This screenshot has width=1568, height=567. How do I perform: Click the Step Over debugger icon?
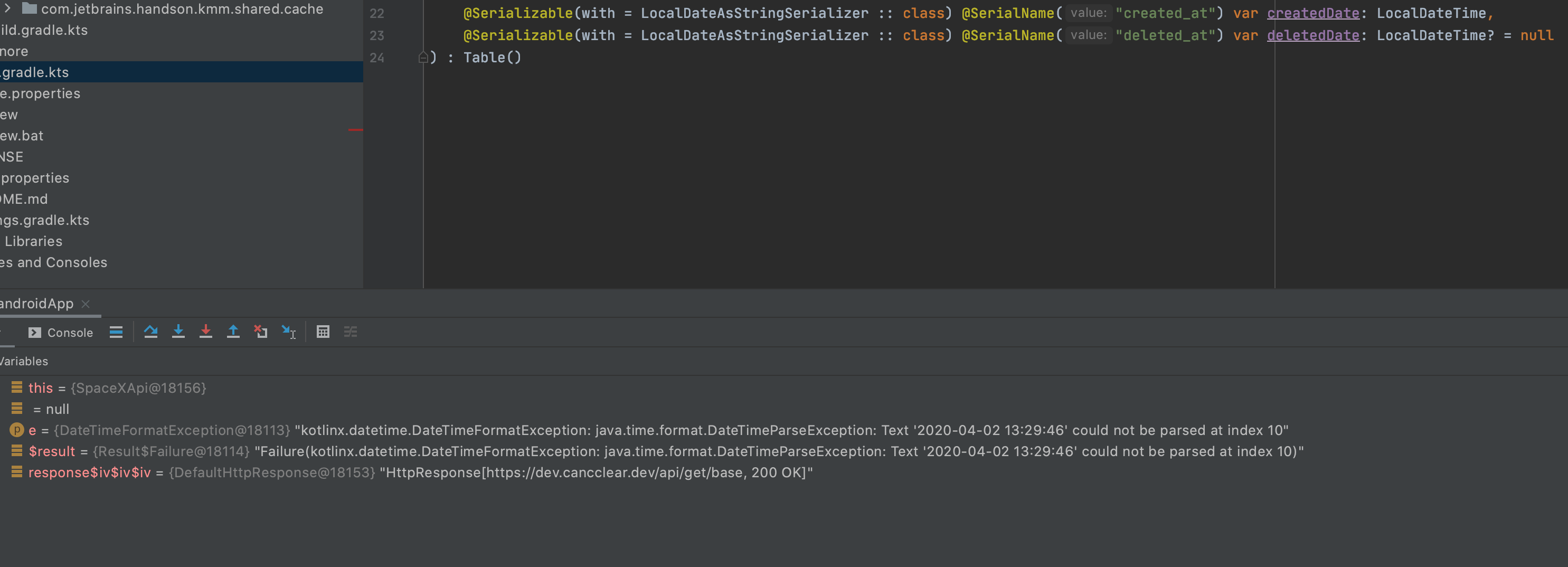pos(151,332)
